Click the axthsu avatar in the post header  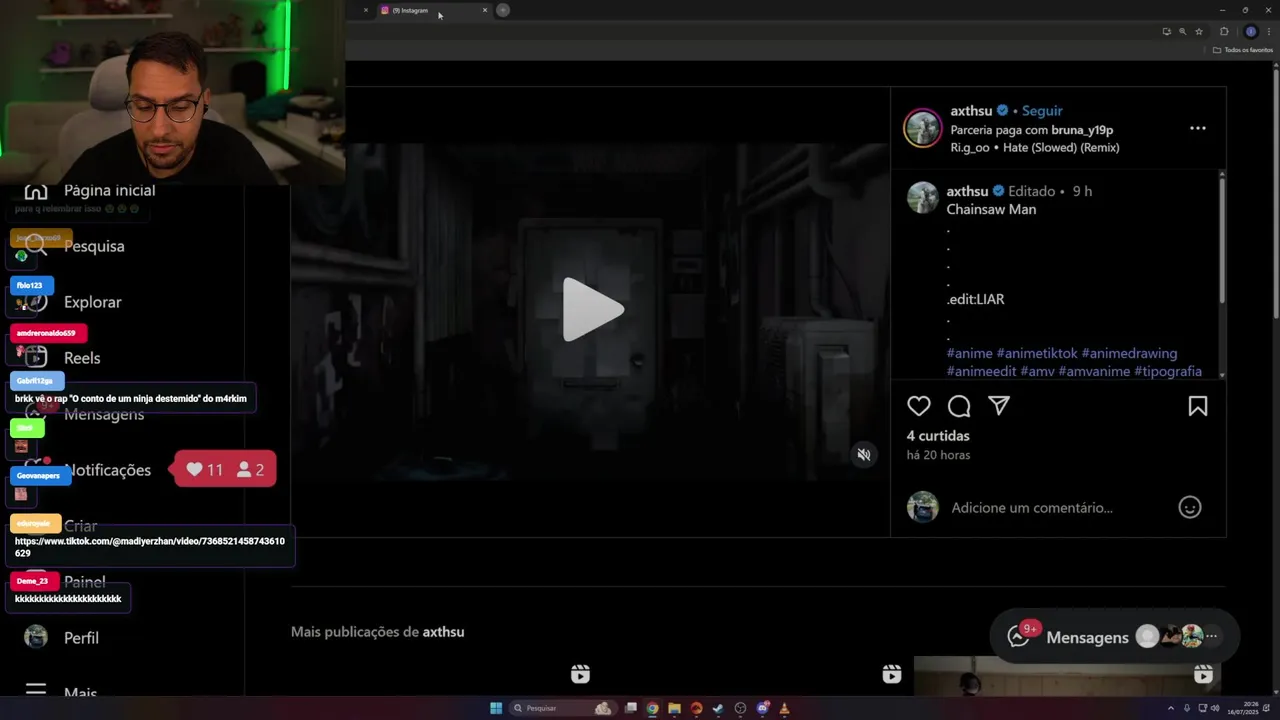[x=922, y=128]
